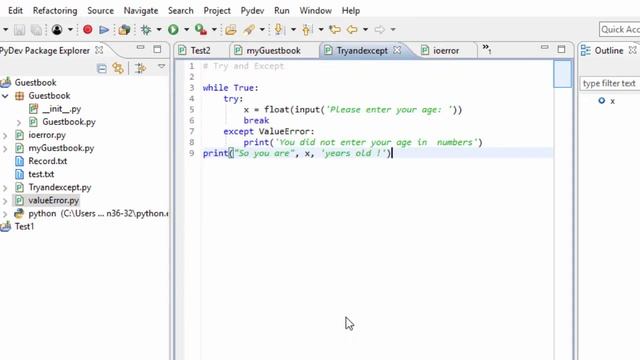Open the Window menu

[315, 11]
